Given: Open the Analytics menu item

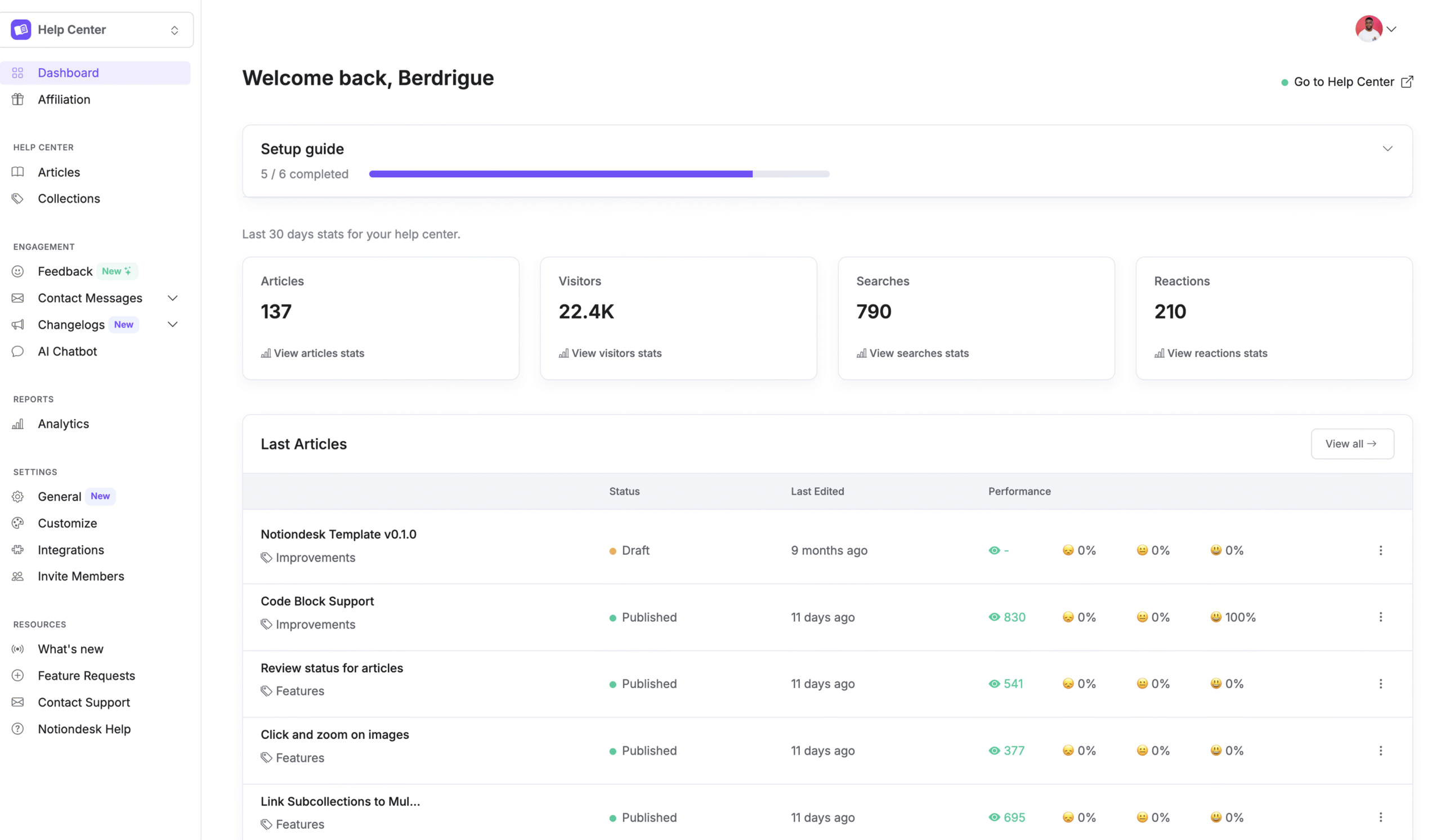Looking at the screenshot, I should [63, 424].
